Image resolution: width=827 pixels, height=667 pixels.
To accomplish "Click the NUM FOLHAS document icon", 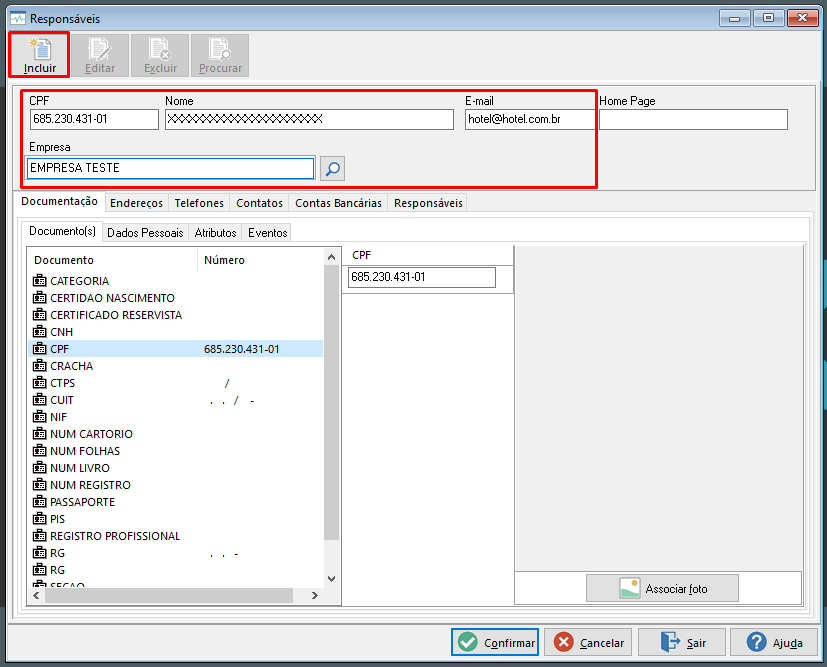I will pos(40,450).
